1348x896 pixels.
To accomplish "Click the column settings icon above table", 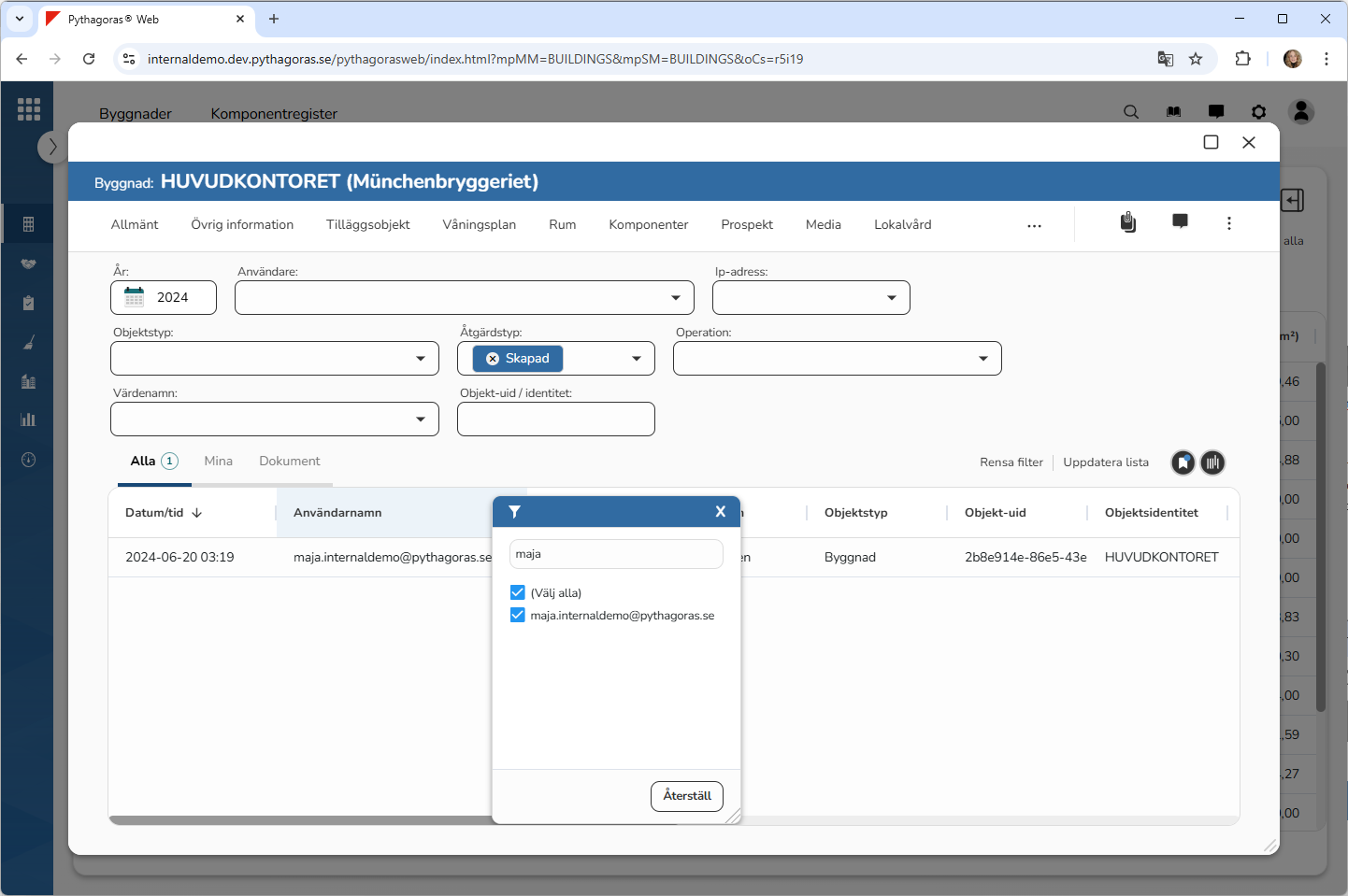I will click(1212, 462).
